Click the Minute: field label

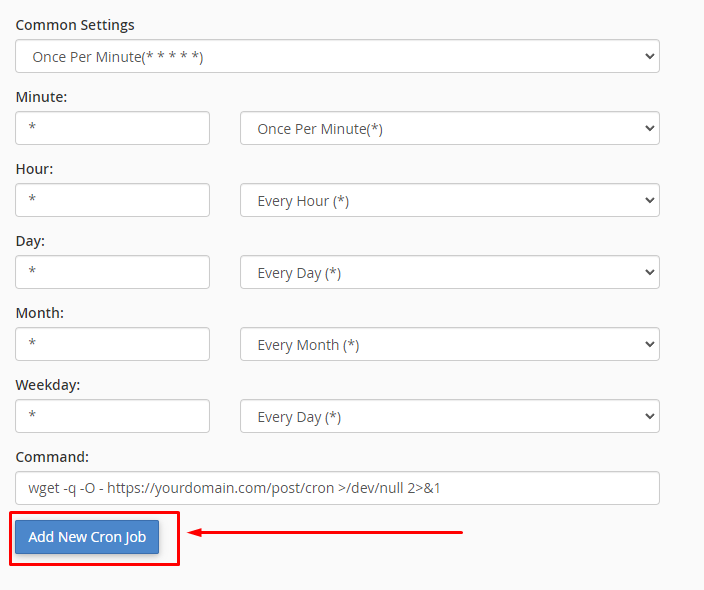click(42, 97)
